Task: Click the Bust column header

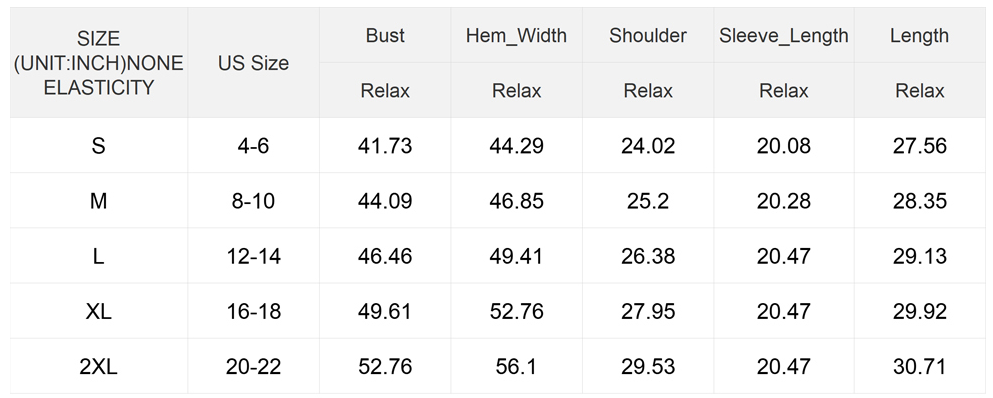Action: tap(385, 35)
